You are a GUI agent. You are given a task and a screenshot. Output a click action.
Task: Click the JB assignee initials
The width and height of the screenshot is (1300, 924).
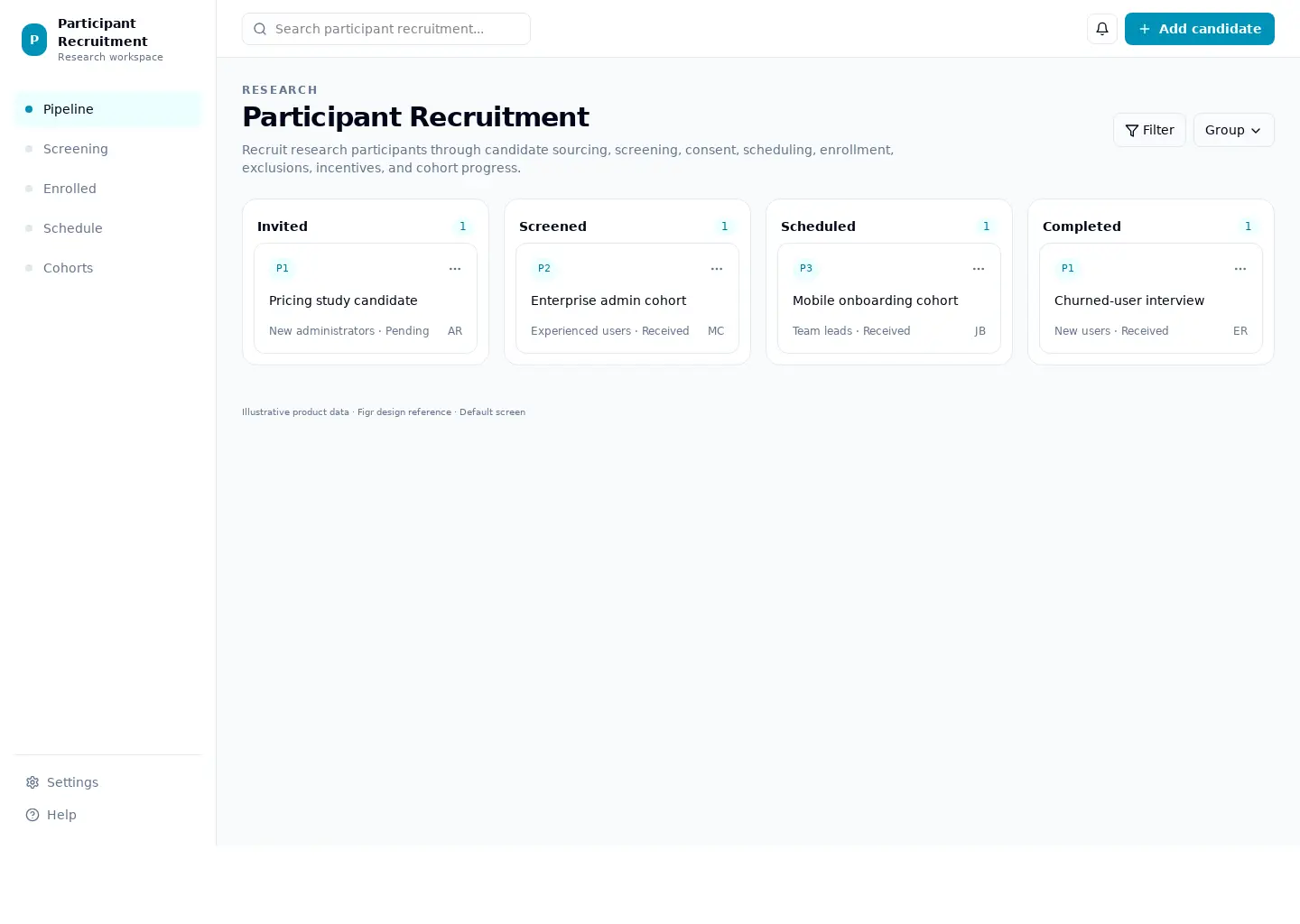point(980,331)
